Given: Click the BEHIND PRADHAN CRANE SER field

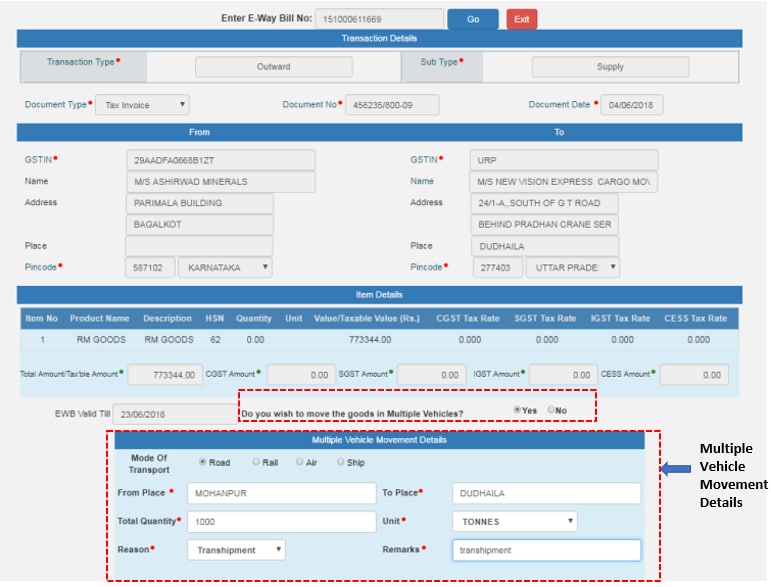Looking at the screenshot, I should (x=545, y=225).
